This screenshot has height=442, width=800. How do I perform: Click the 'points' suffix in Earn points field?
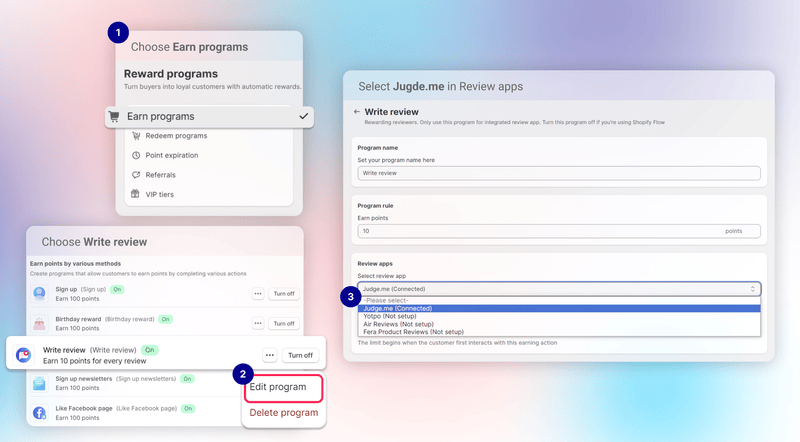(x=734, y=231)
